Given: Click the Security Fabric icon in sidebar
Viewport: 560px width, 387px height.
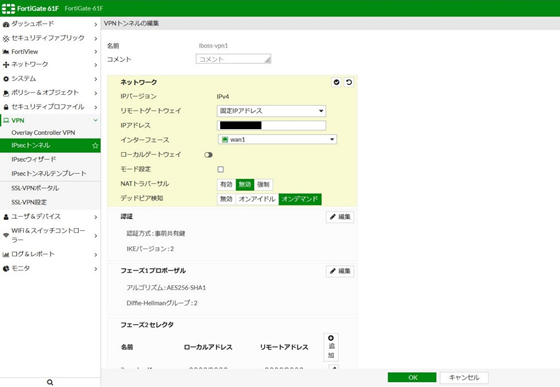Looking at the screenshot, I should pos(6,38).
